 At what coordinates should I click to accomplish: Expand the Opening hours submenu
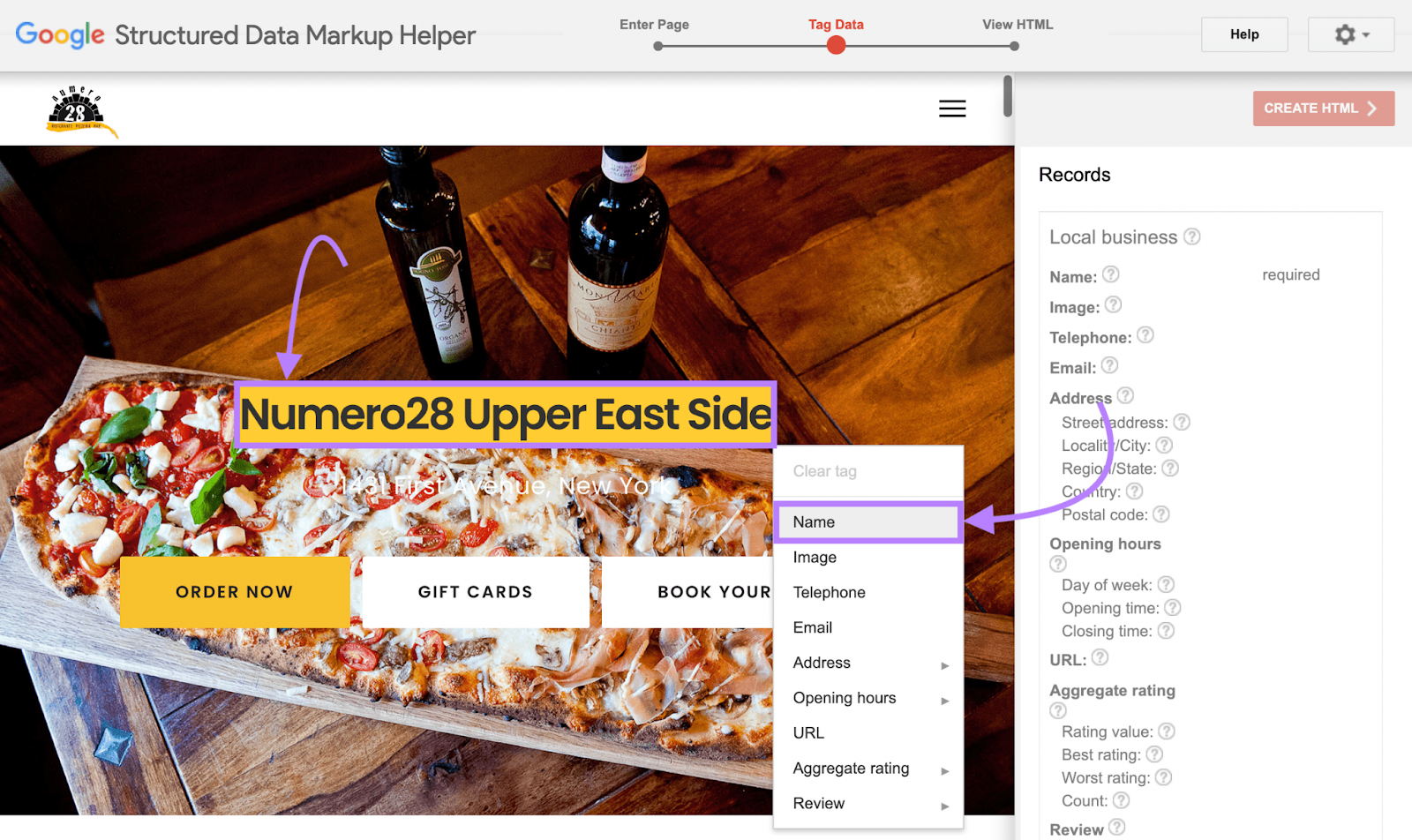(868, 698)
